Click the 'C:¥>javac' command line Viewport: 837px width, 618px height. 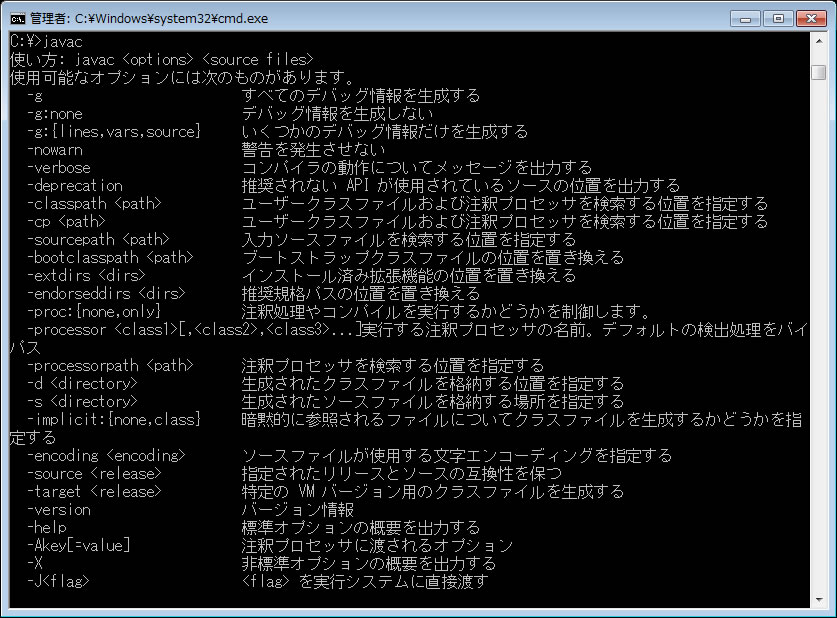(x=46, y=42)
